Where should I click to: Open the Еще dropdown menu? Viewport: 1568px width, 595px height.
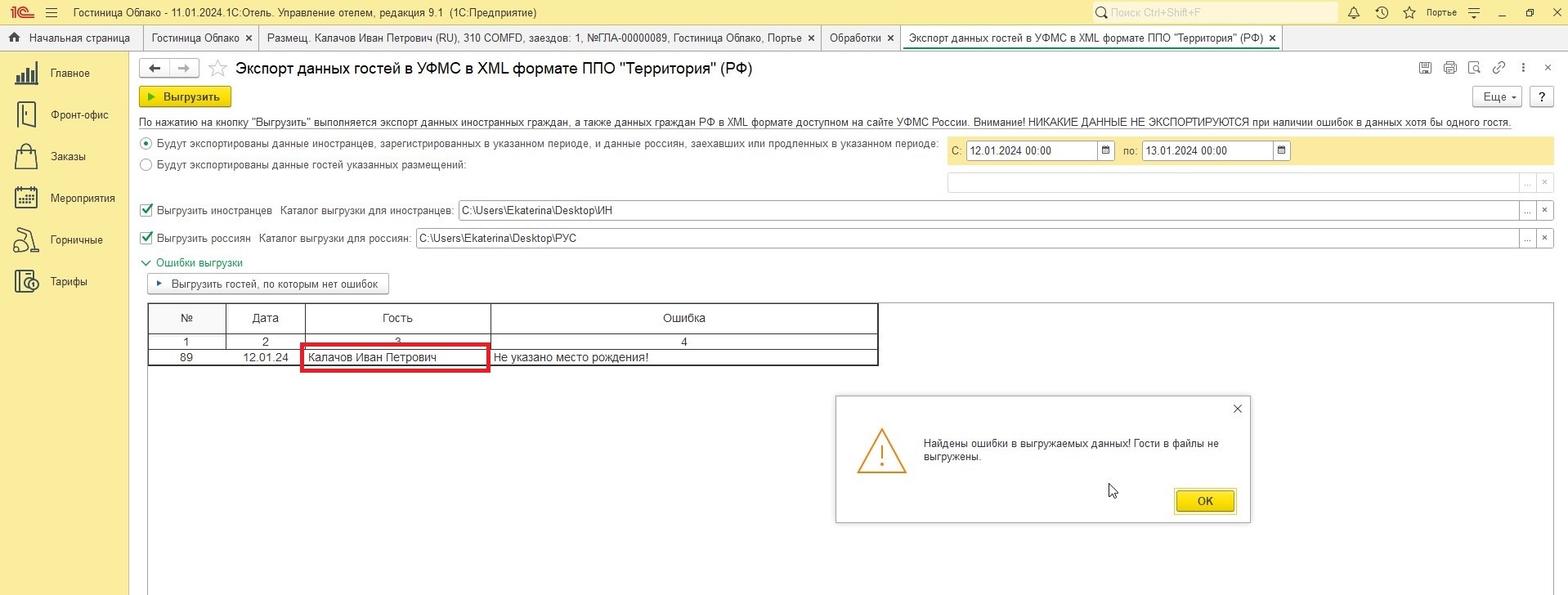(x=1498, y=96)
